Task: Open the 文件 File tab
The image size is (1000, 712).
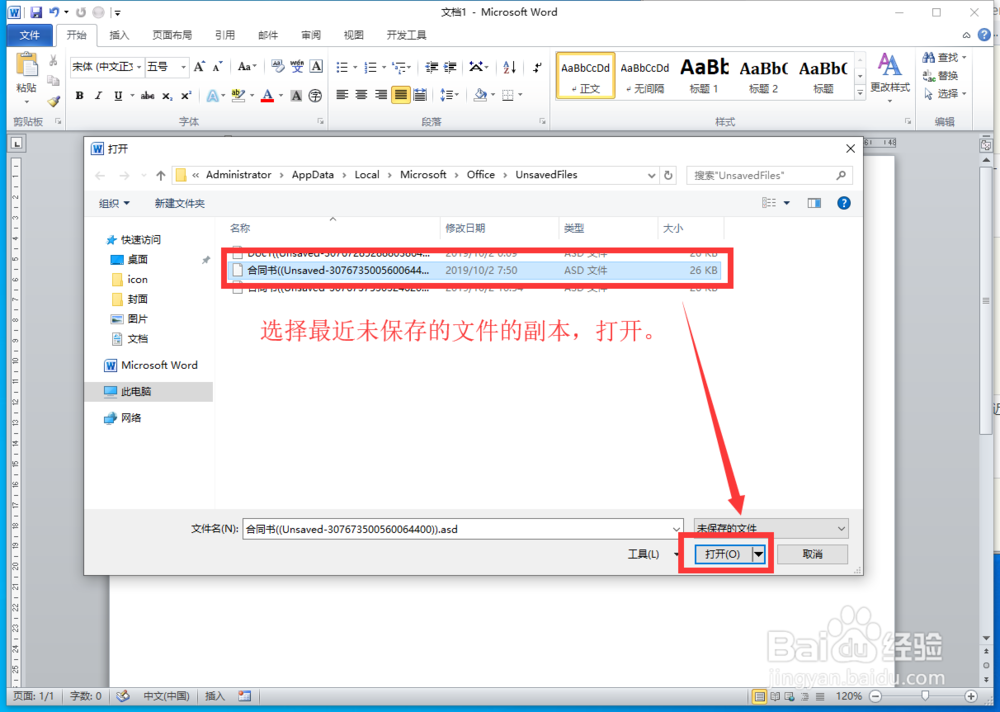Action: pos(29,35)
